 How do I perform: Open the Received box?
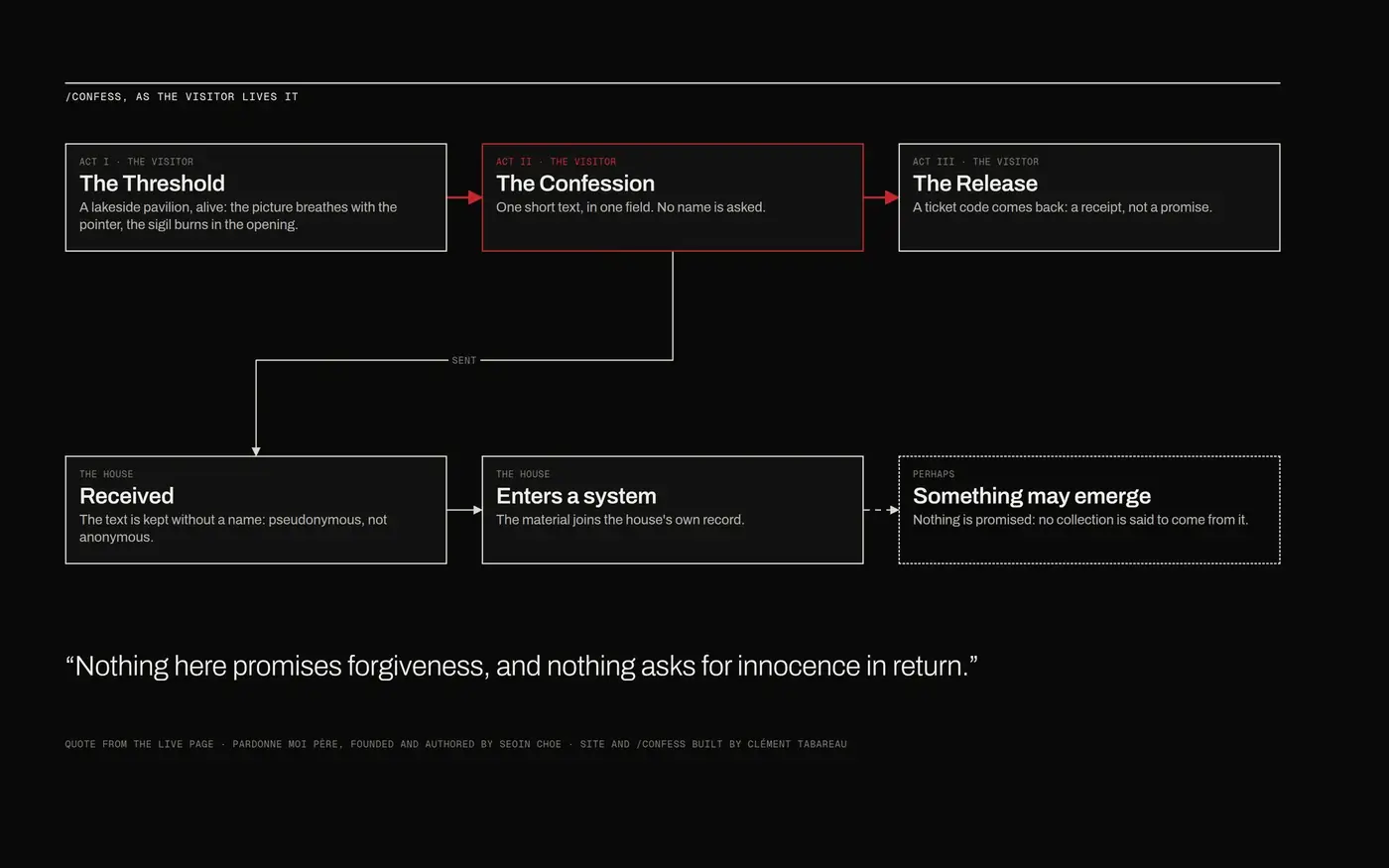pos(256,510)
